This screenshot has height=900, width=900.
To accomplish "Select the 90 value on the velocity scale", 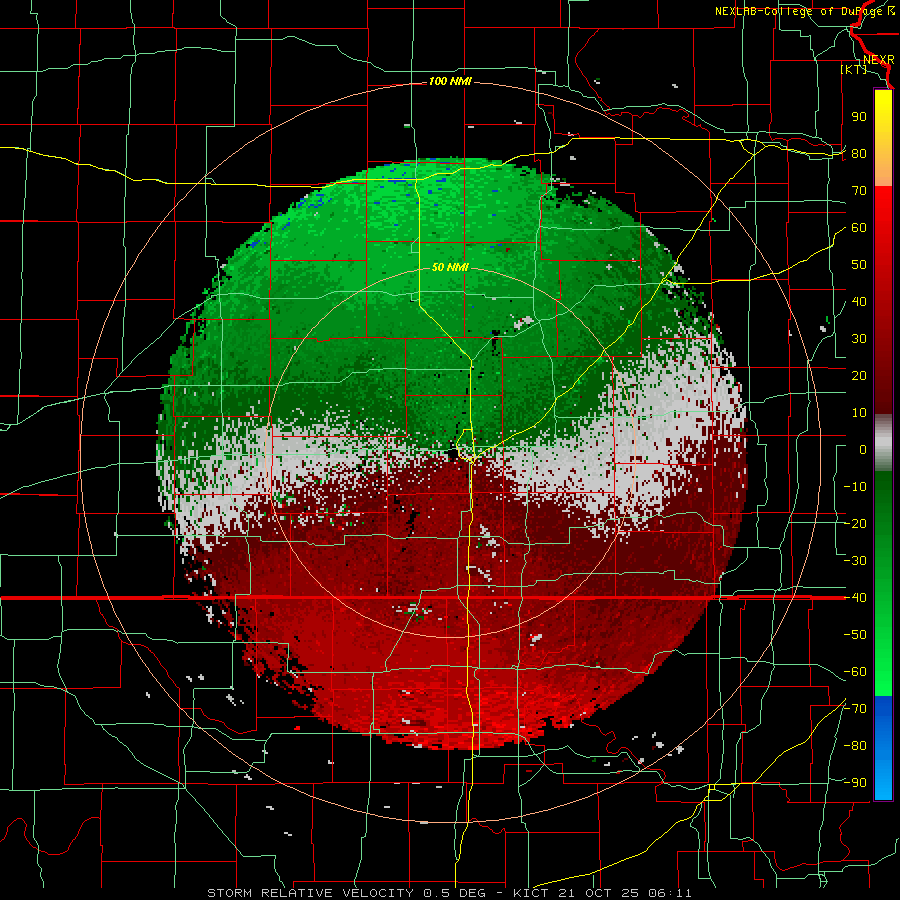I will 859,117.
